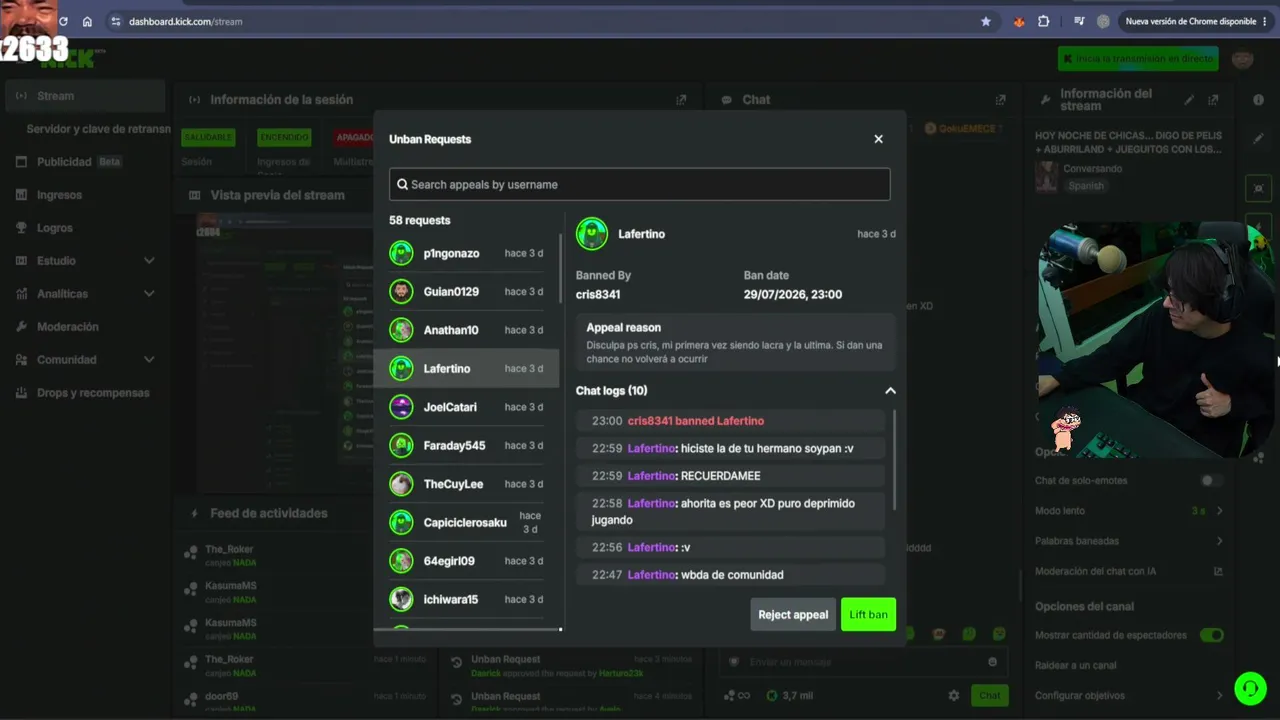The height and width of the screenshot is (720, 1280).
Task: Click Lafertino's avatar in the appeal details
Action: point(592,234)
